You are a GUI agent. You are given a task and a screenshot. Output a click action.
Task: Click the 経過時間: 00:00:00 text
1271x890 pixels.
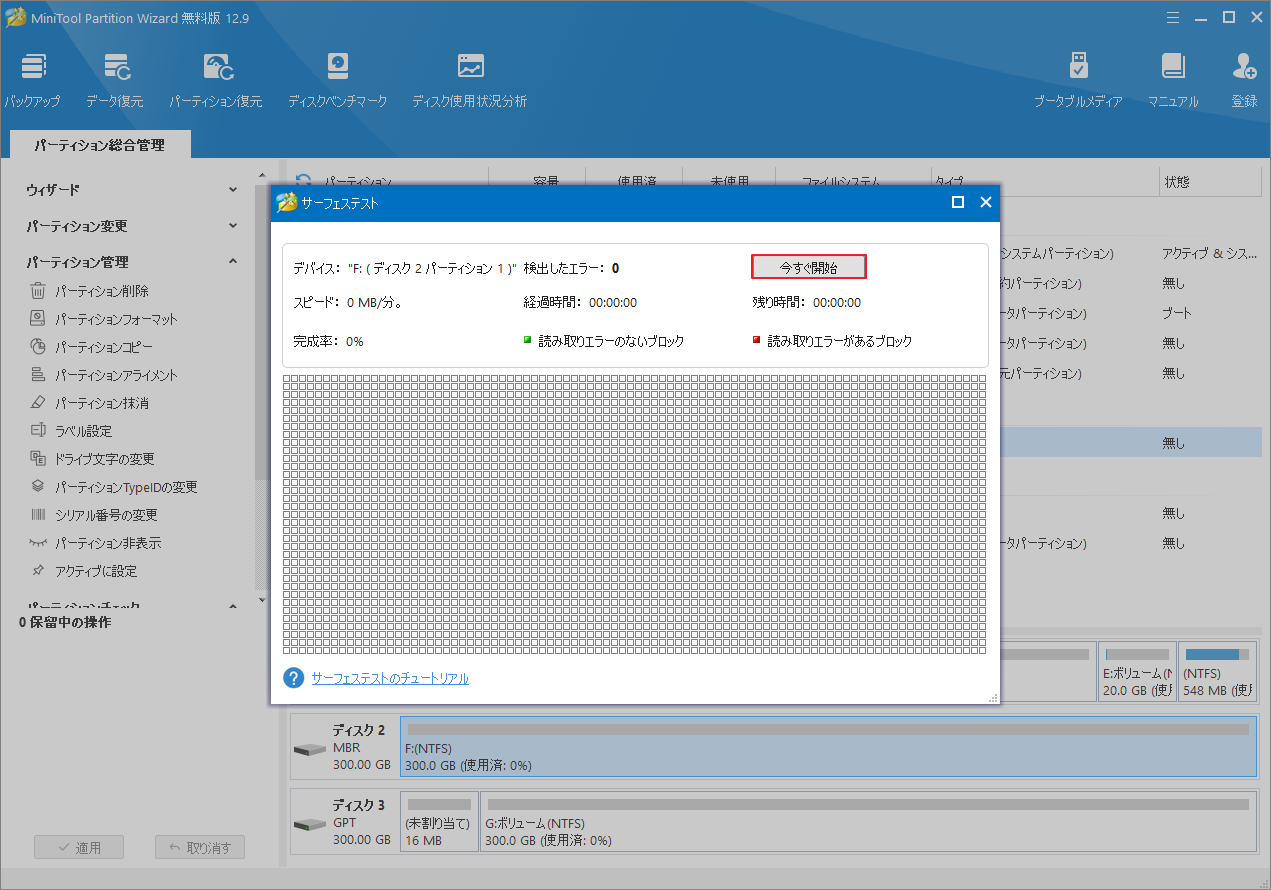(580, 302)
